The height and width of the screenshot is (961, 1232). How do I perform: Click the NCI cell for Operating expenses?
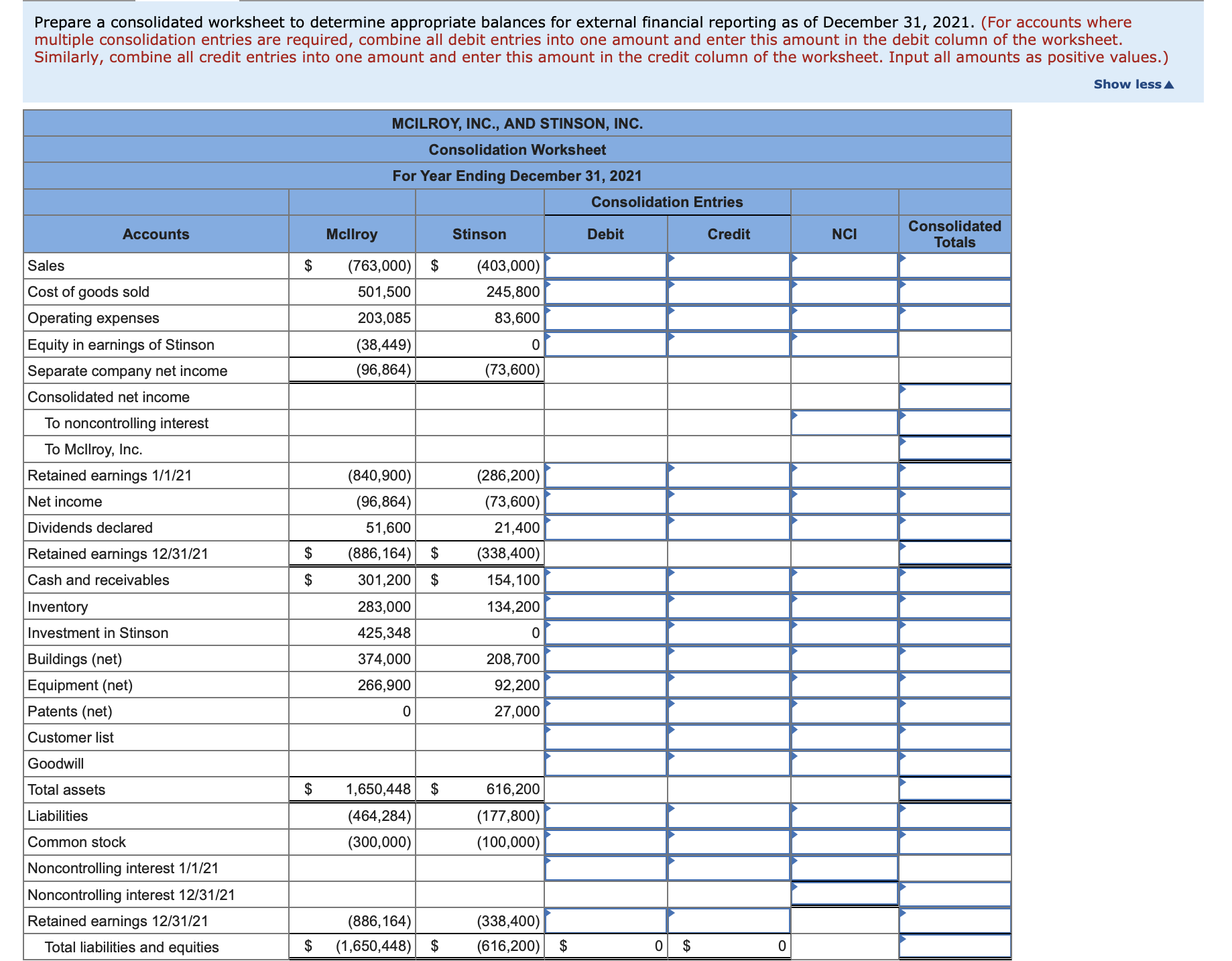(x=844, y=318)
